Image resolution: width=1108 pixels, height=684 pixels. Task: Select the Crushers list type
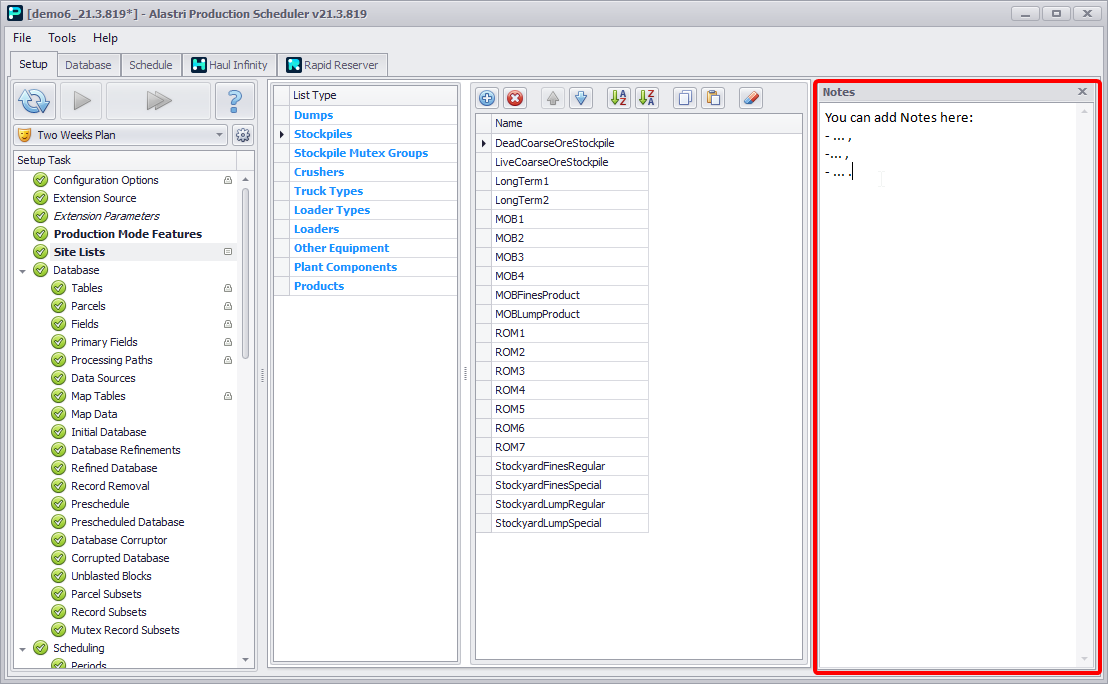pos(319,172)
